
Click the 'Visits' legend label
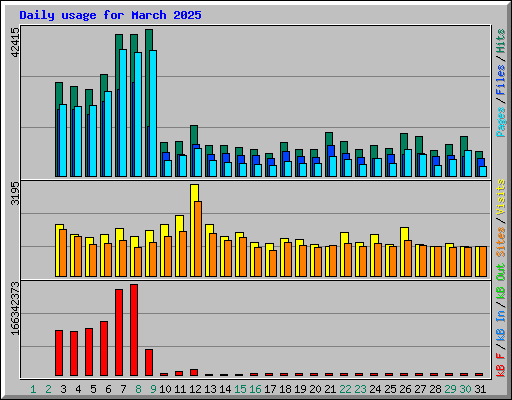[501, 198]
